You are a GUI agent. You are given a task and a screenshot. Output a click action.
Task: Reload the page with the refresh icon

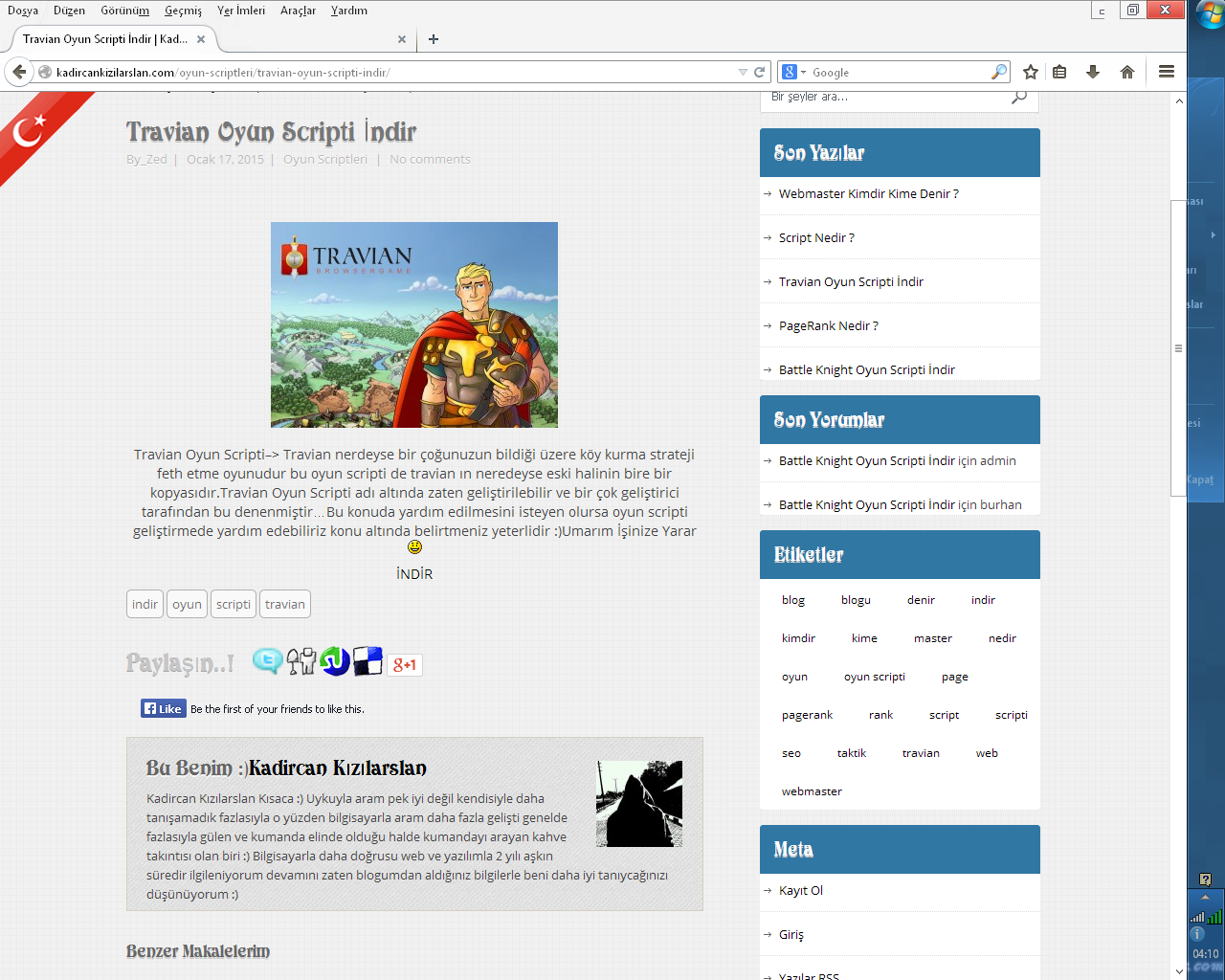[x=760, y=72]
